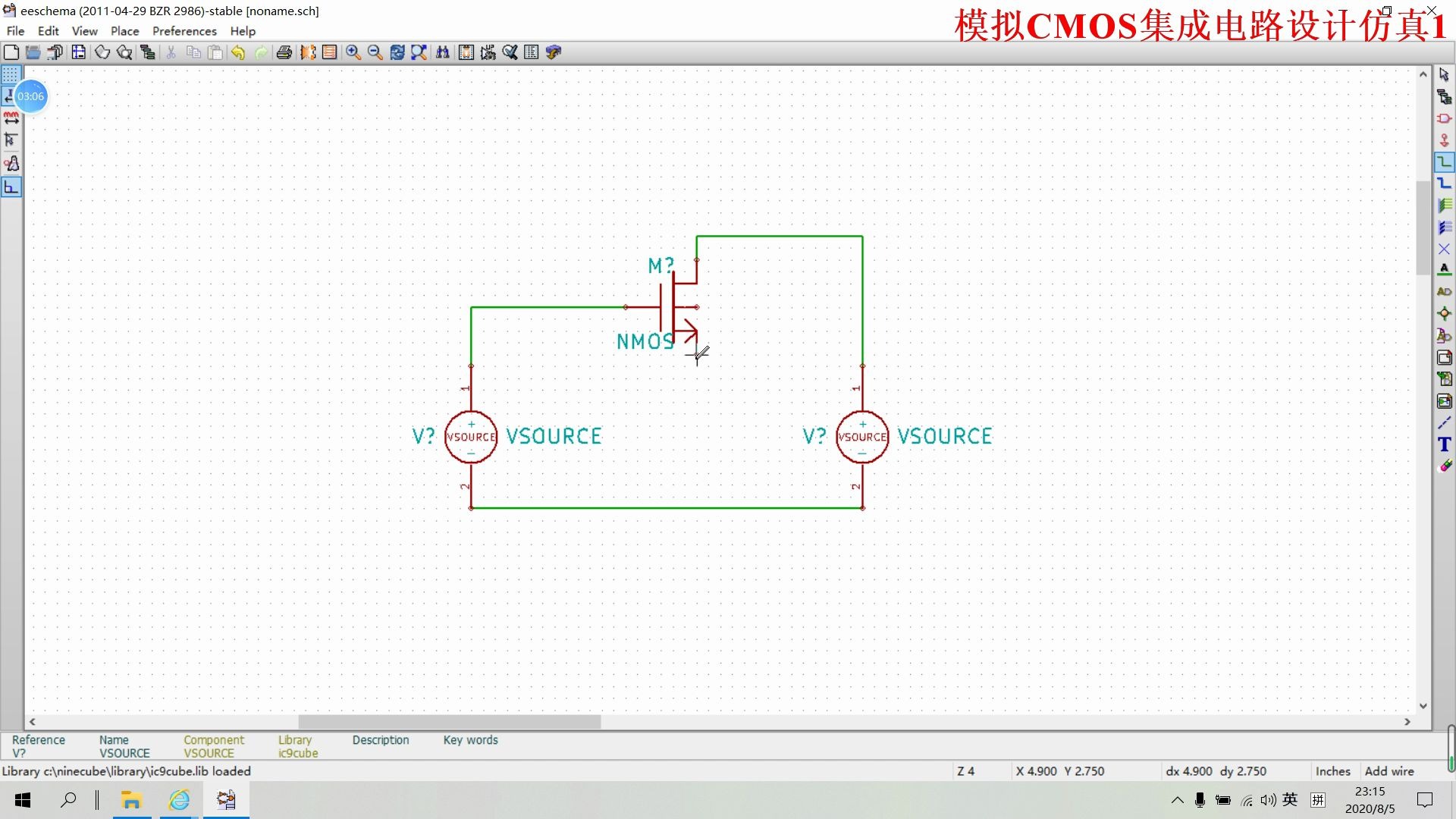Select the Annotate schematic icon
1456x819 pixels.
coord(488,52)
